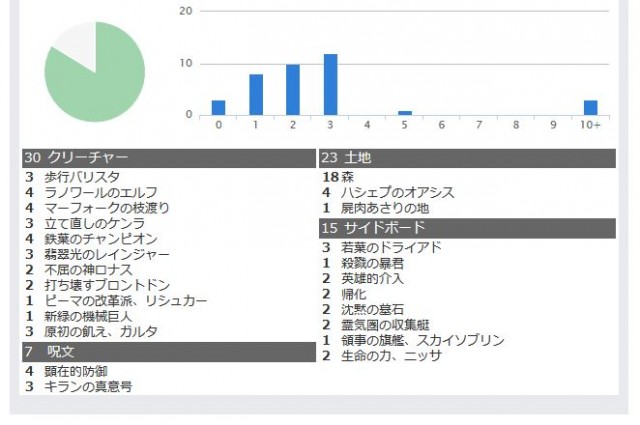
Task: Select the 生命の力、ニッサ sideboard card
Action: 391,356
